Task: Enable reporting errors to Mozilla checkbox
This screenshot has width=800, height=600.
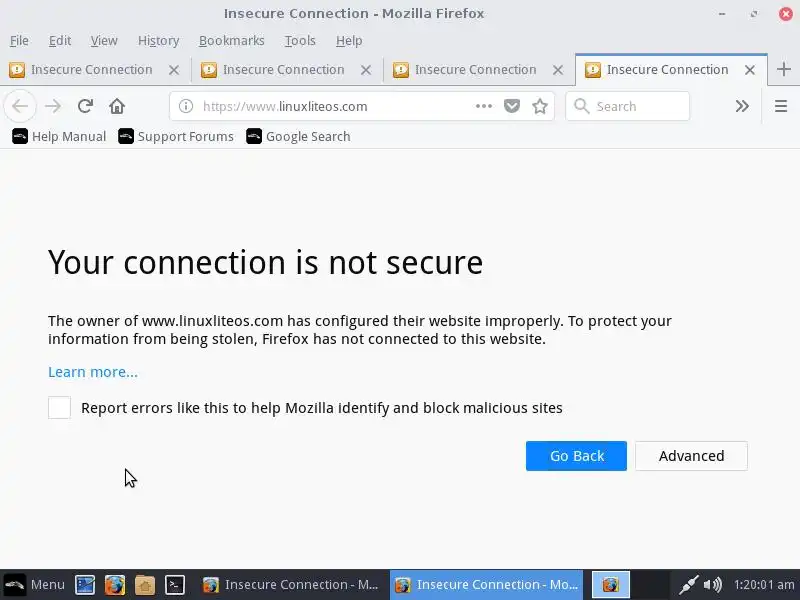Action: 59,408
